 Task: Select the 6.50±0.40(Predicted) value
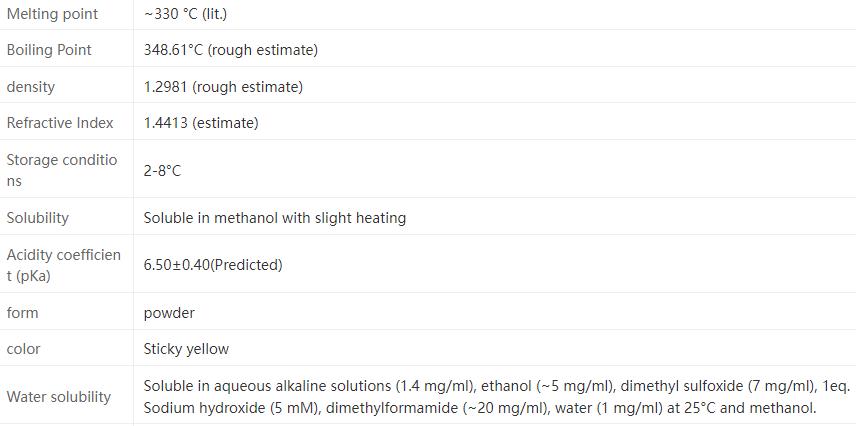click(213, 265)
